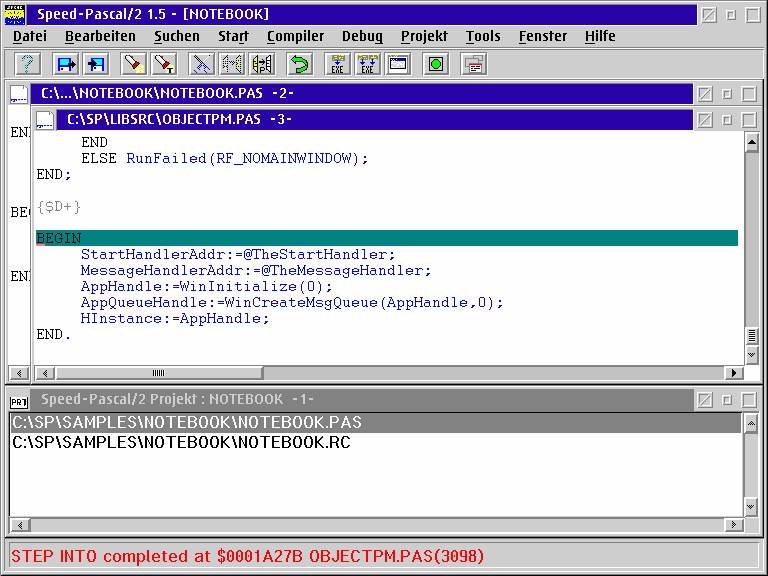768x576 pixels.
Task: Open the Hilfe menu
Action: tap(600, 36)
